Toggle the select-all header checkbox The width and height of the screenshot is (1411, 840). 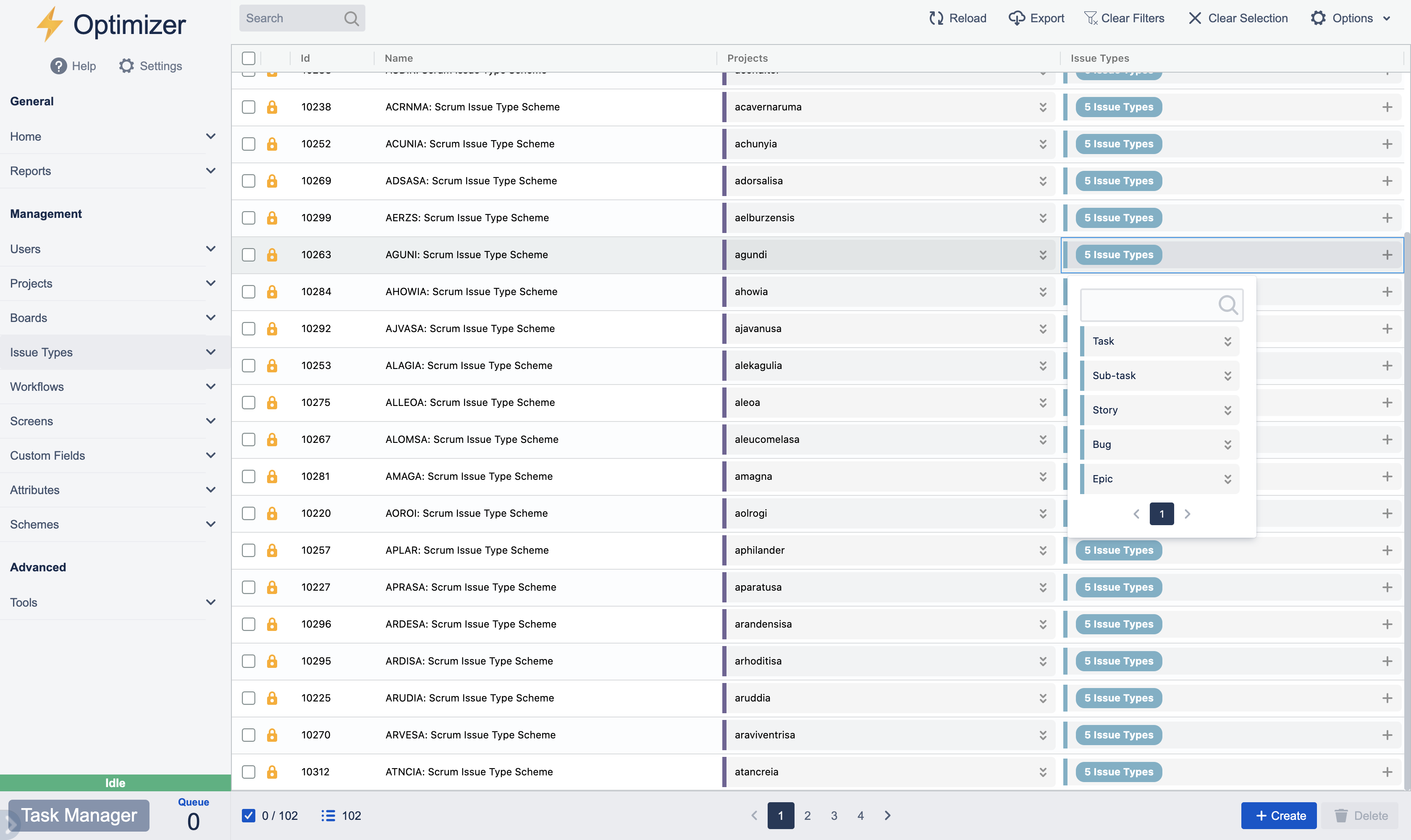(249, 58)
